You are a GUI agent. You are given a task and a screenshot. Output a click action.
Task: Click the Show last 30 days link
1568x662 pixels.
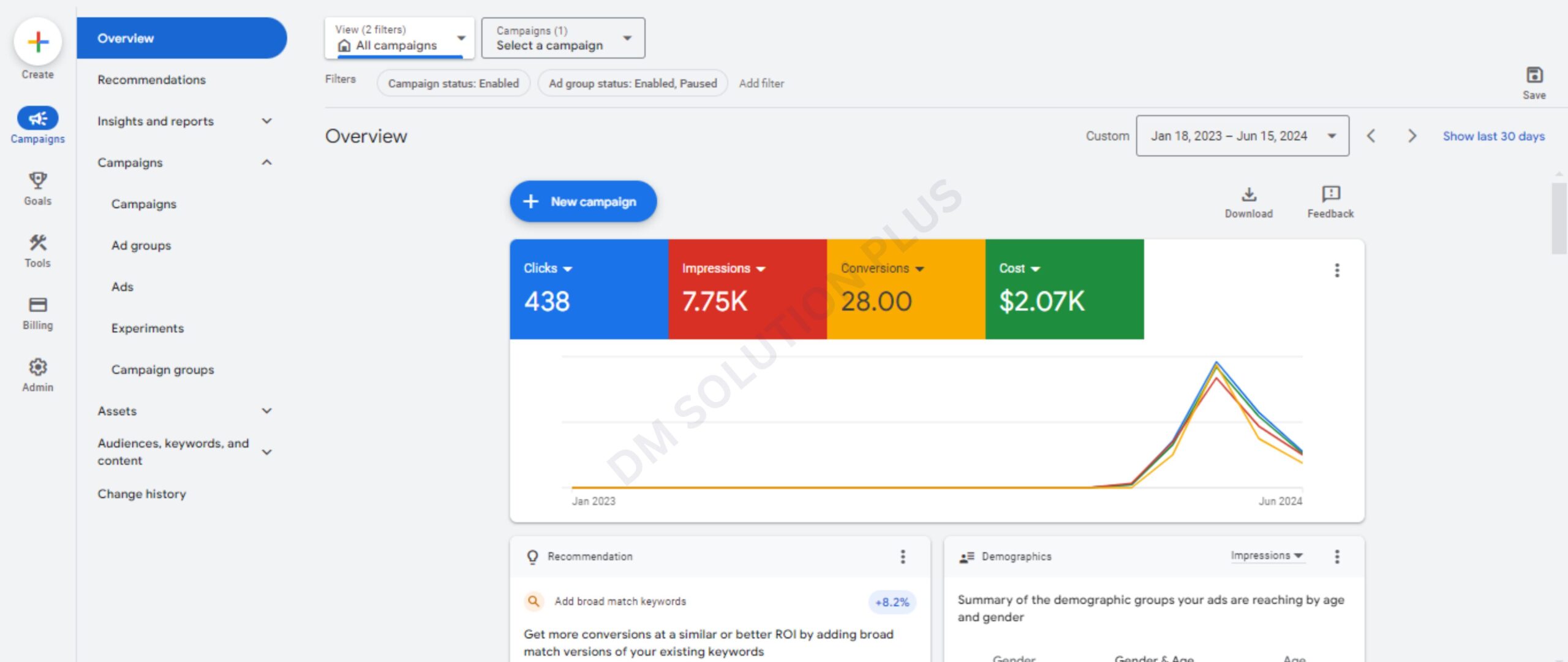[x=1493, y=136]
